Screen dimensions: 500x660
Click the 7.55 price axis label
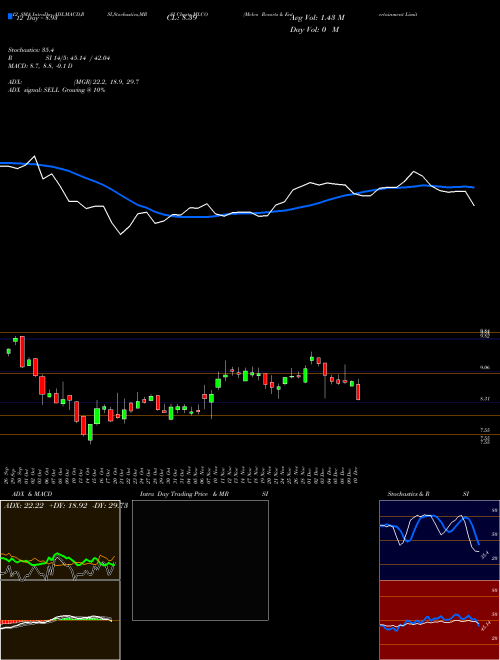click(485, 430)
